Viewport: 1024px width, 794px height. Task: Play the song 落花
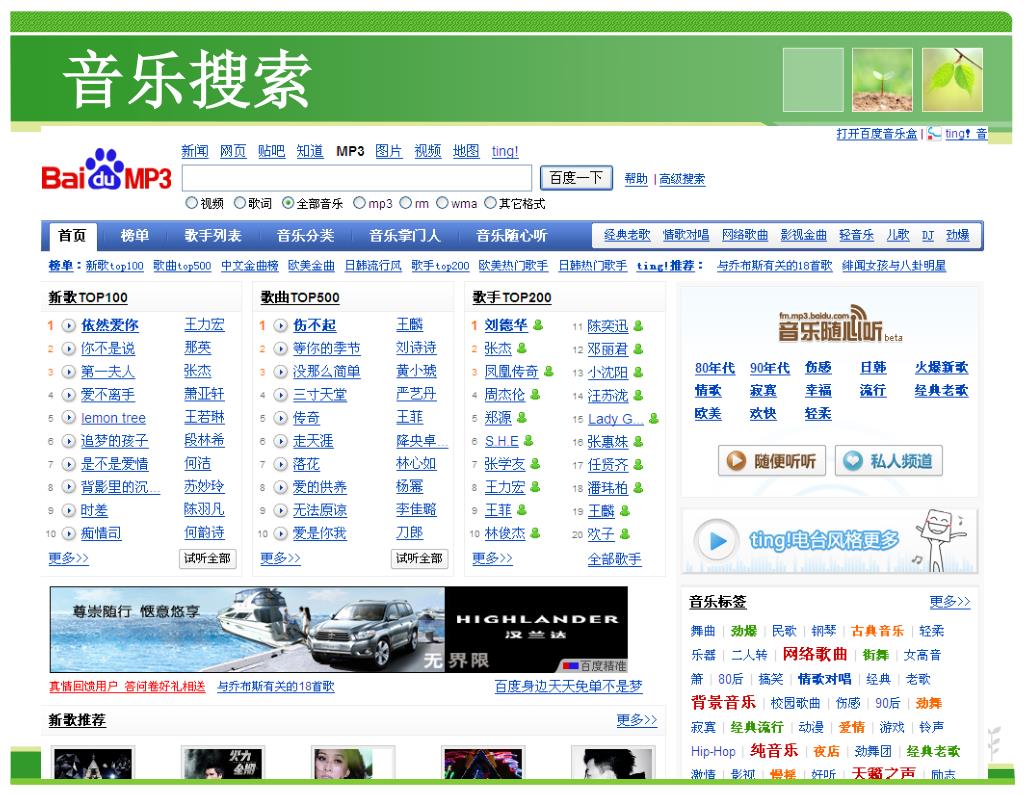[281, 464]
